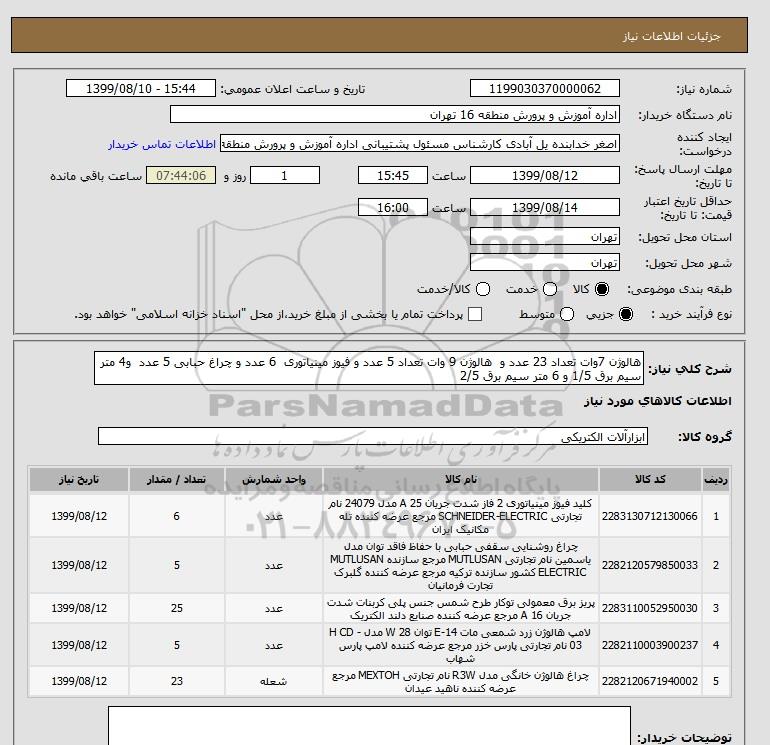
Task: Click the goods group field ابزارآلات الکتریکی
Action: 373,436
